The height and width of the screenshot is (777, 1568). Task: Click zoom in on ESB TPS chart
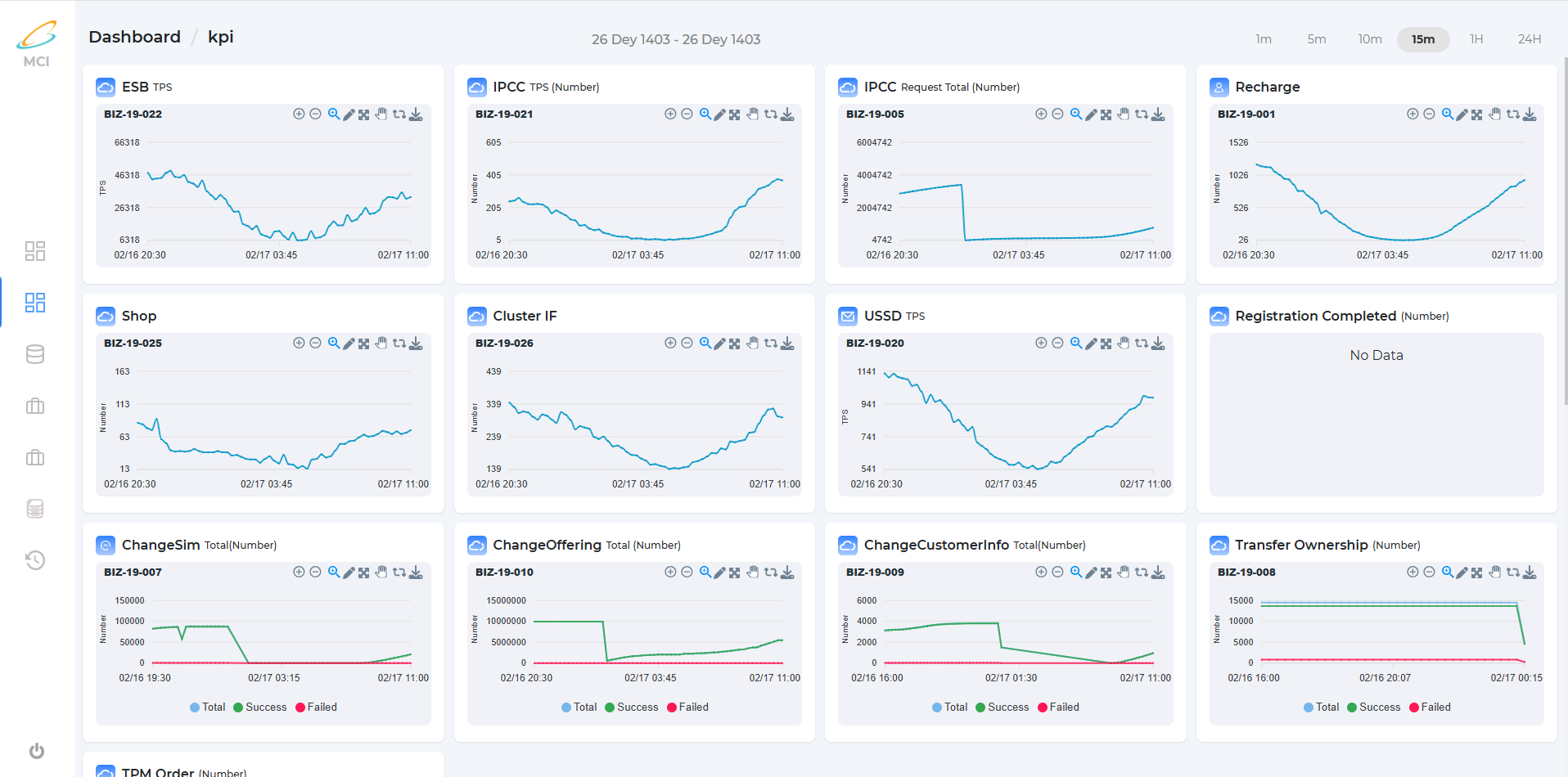click(x=299, y=115)
